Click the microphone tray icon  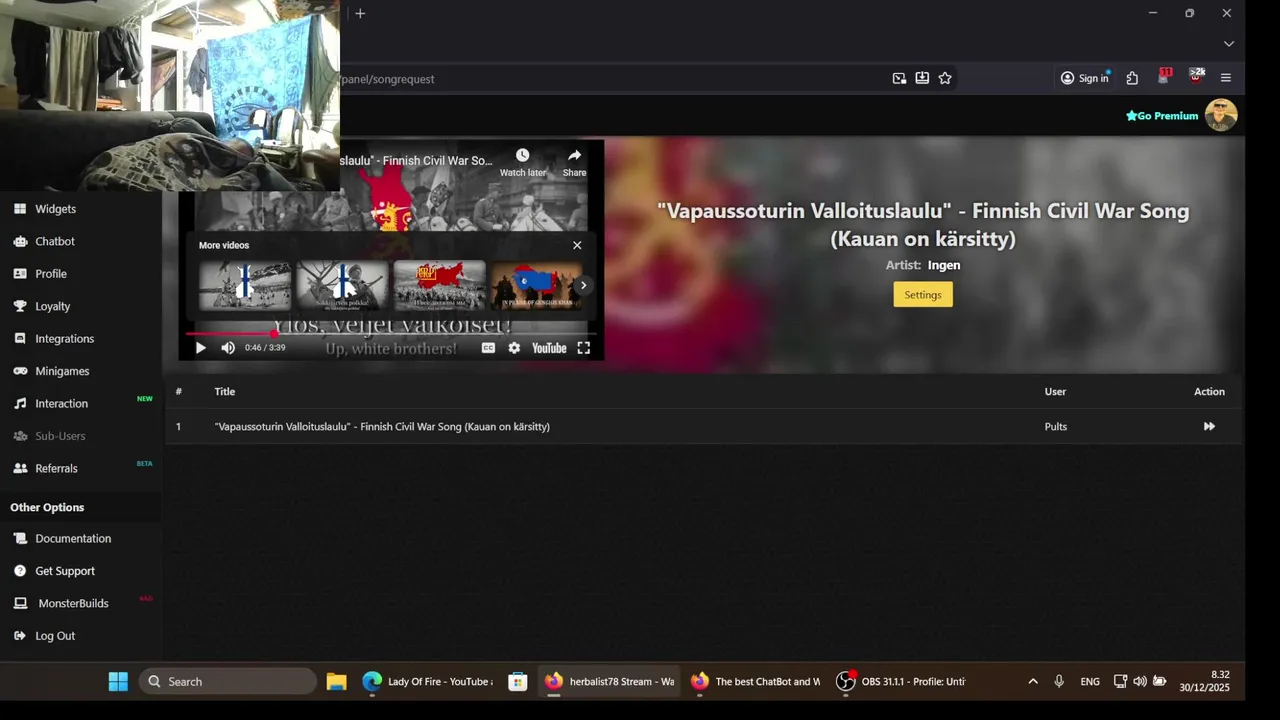click(x=1059, y=682)
